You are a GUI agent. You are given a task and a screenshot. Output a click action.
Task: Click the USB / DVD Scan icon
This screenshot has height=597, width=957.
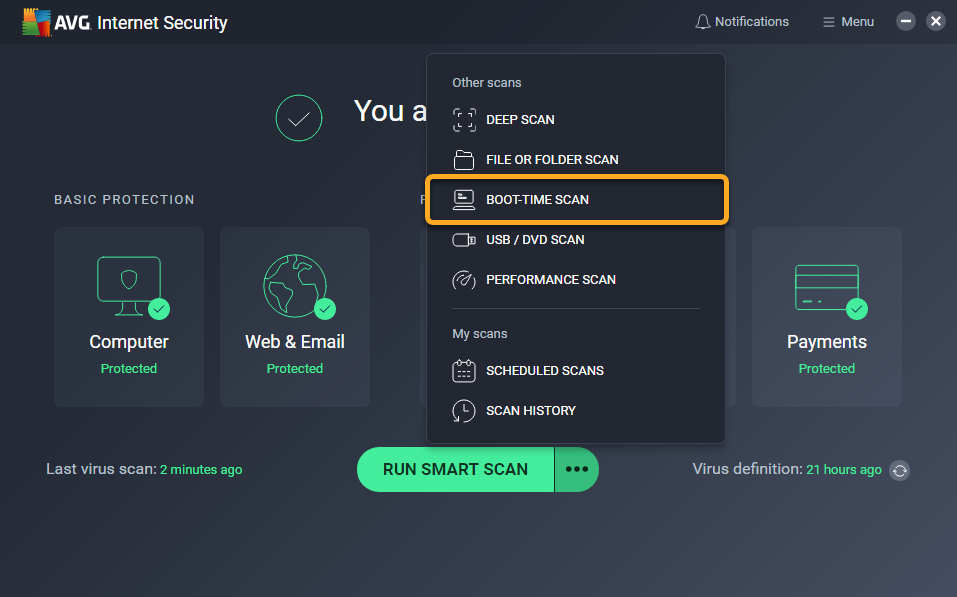click(463, 239)
